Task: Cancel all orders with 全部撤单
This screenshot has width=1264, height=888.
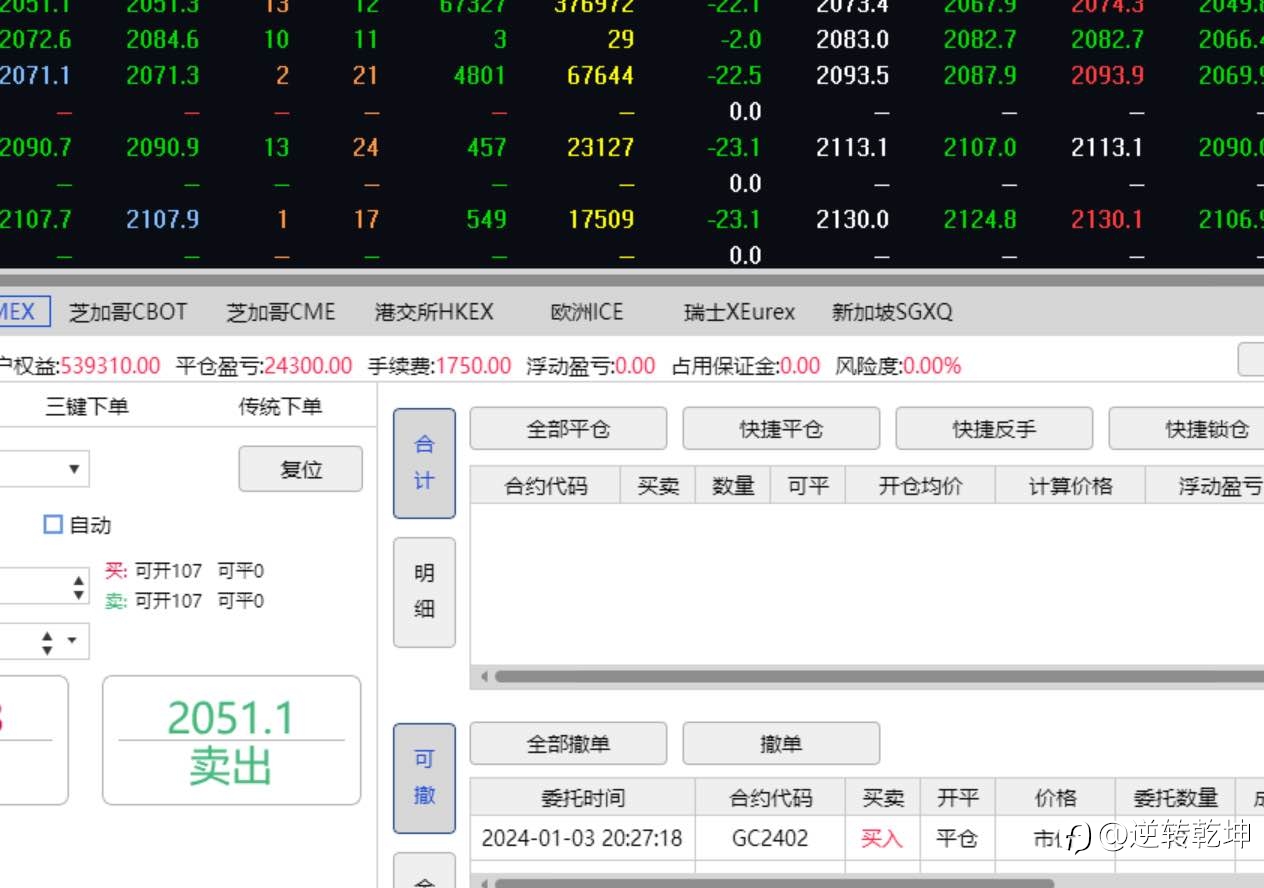Action: click(x=568, y=744)
